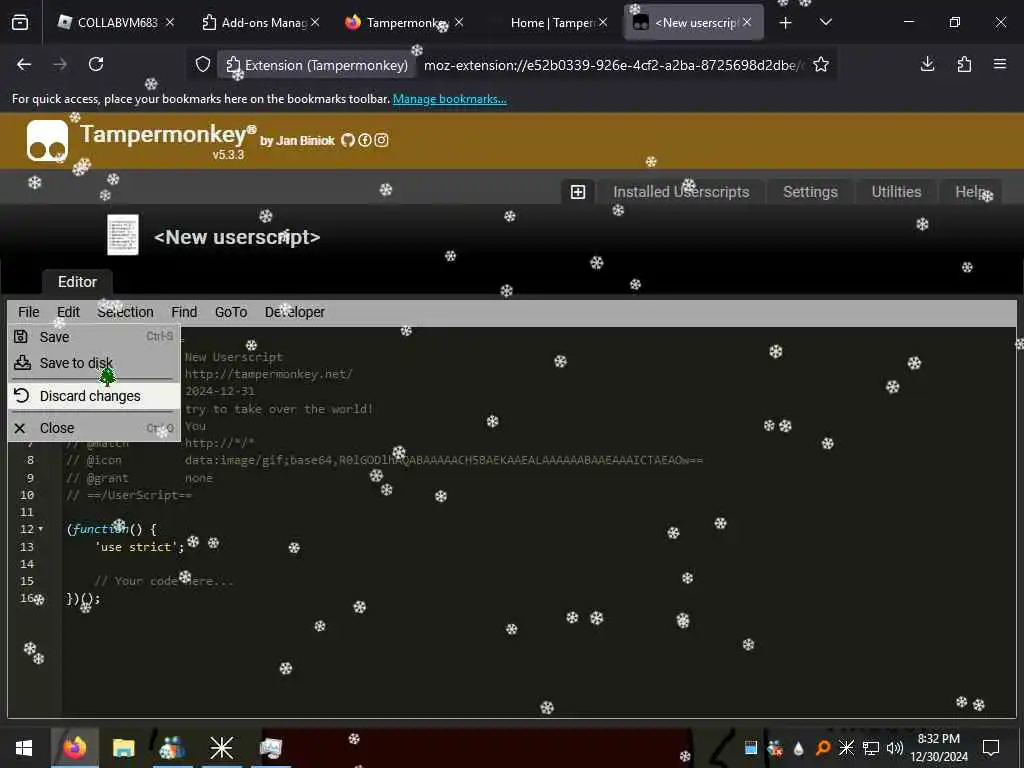
Task: Click 'try to take over the world!' text
Action: 279,409
